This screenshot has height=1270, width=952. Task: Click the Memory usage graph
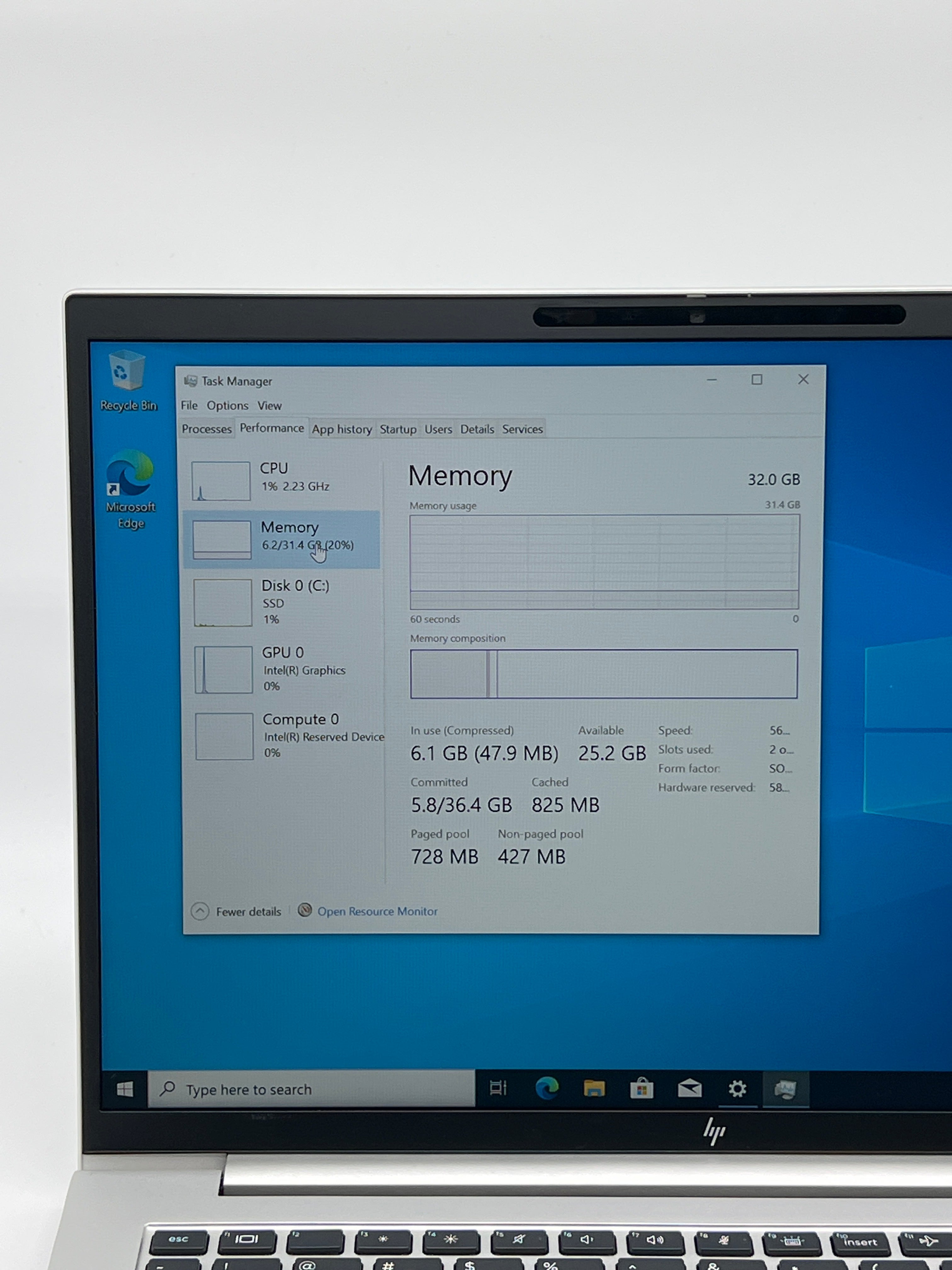(604, 562)
